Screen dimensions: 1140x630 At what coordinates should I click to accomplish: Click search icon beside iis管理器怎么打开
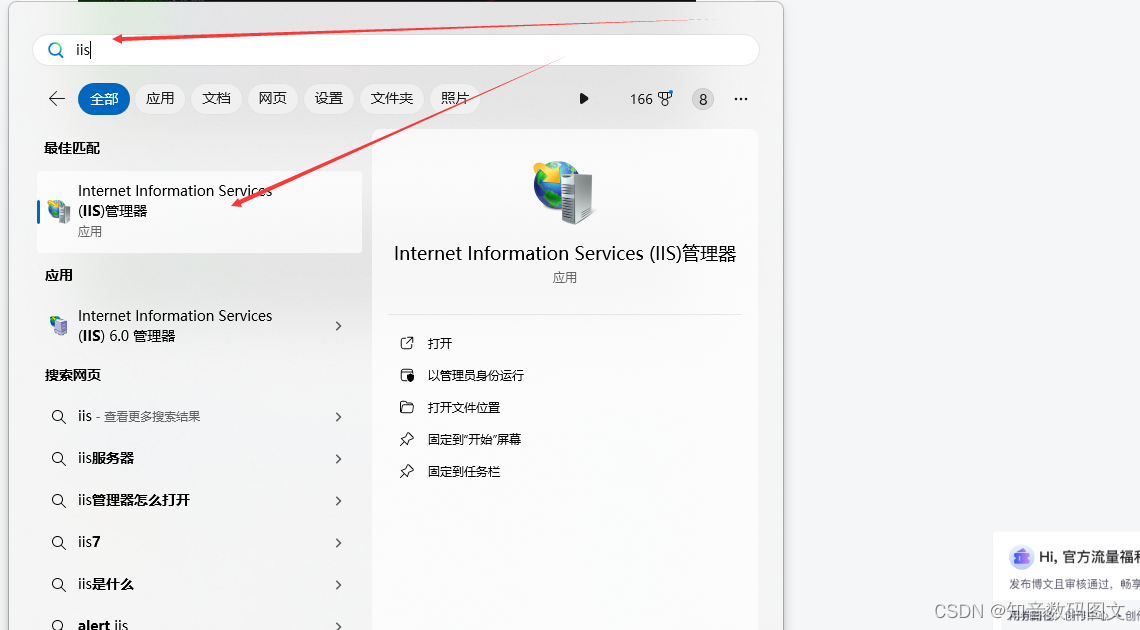coord(59,501)
